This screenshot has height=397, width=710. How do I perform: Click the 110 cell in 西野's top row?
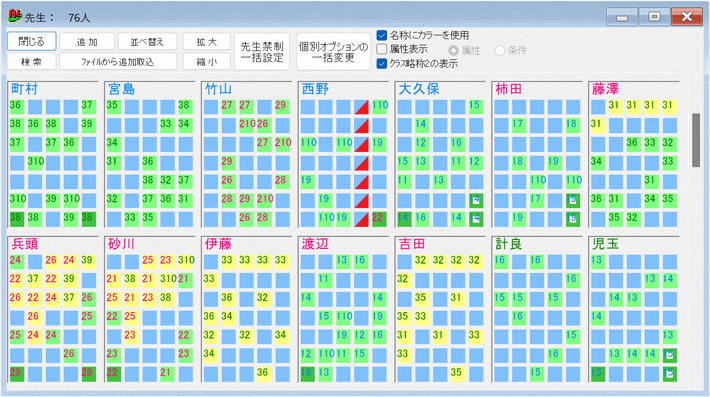379,107
